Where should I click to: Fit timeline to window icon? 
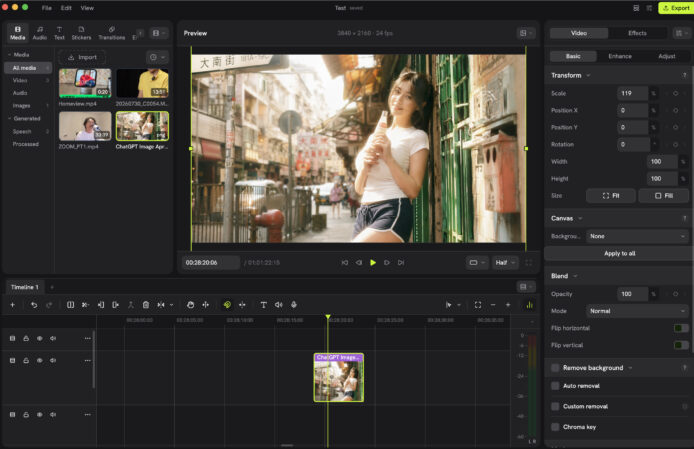point(478,305)
